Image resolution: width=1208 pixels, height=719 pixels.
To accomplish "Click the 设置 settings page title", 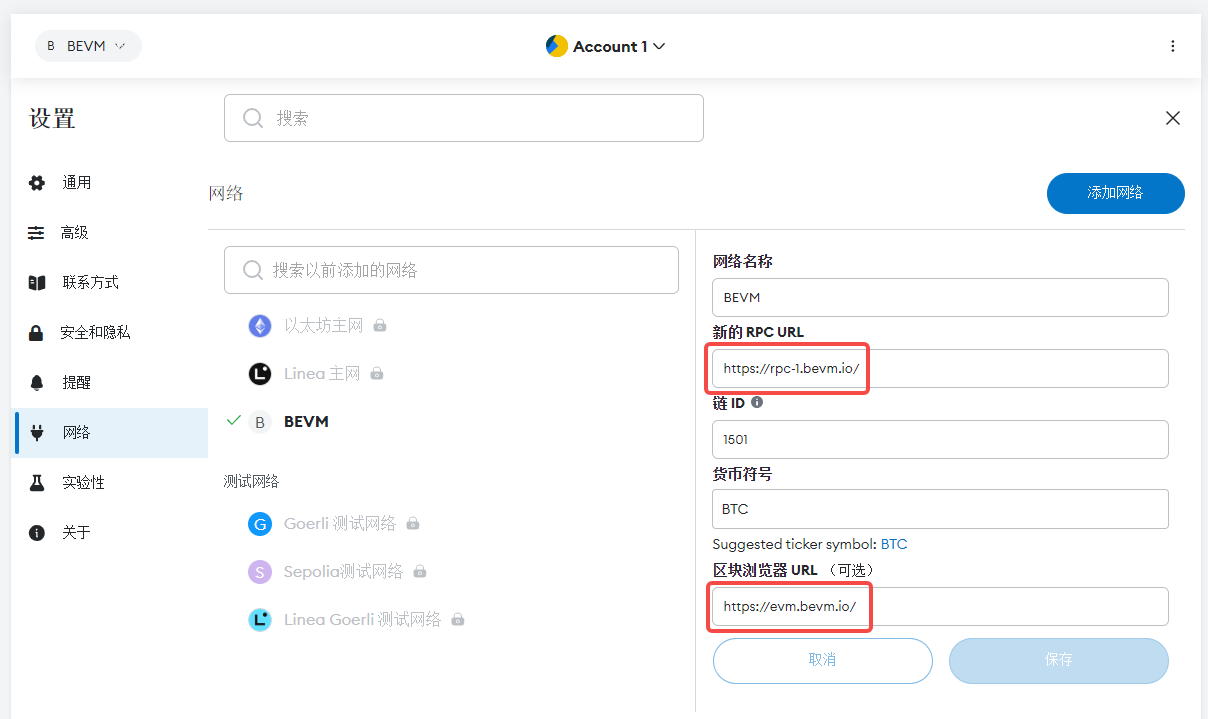I will click(52, 118).
